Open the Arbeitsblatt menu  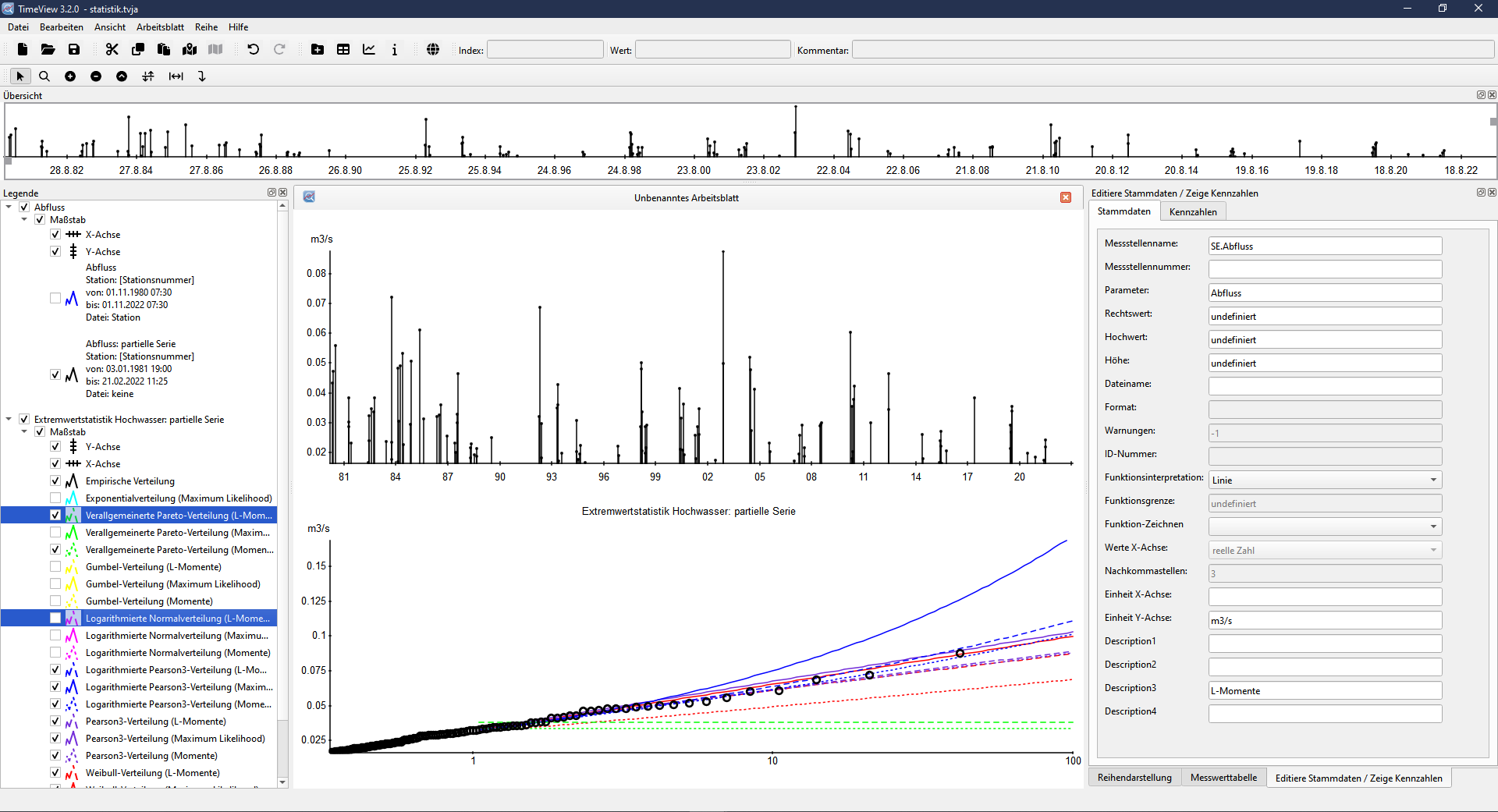pos(160,27)
